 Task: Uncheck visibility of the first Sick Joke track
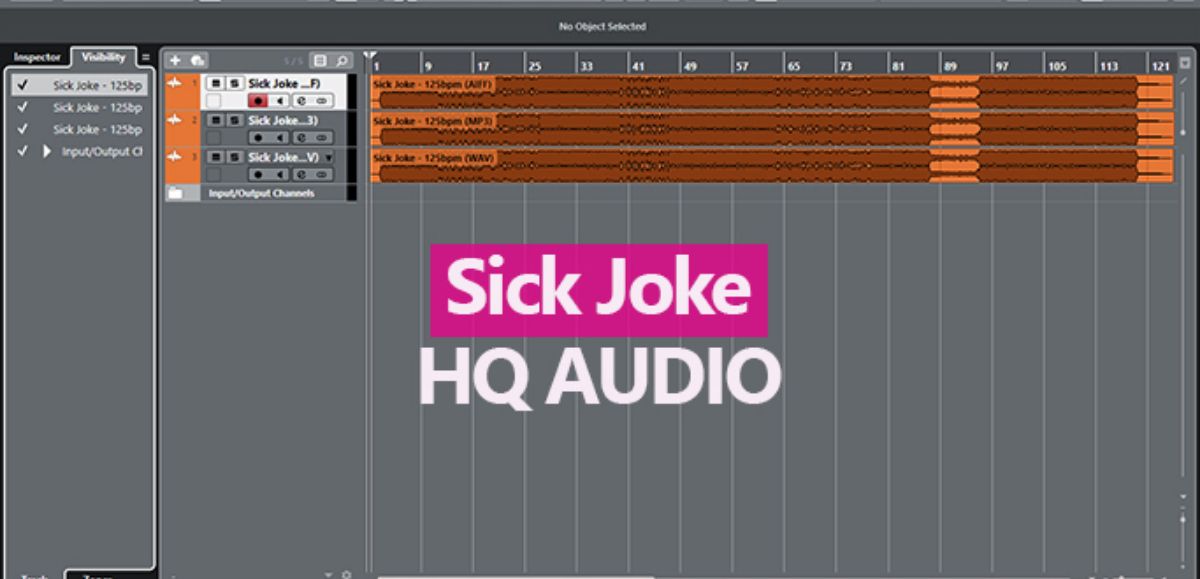coord(22,86)
